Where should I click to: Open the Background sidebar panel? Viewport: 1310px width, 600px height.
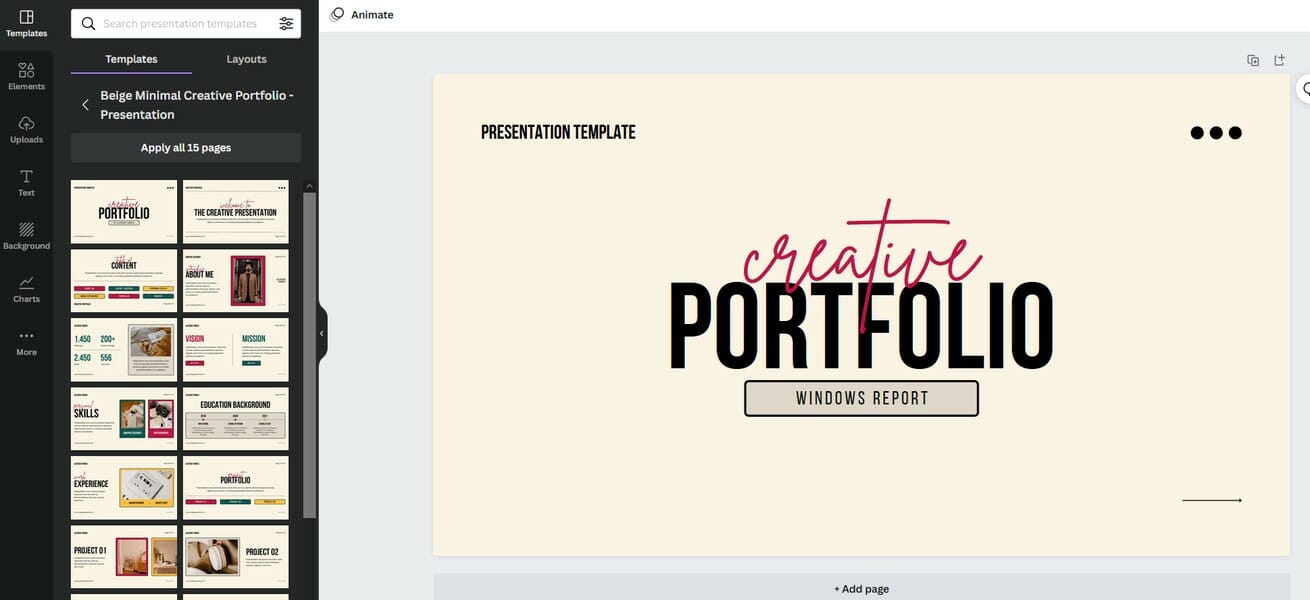click(26, 236)
